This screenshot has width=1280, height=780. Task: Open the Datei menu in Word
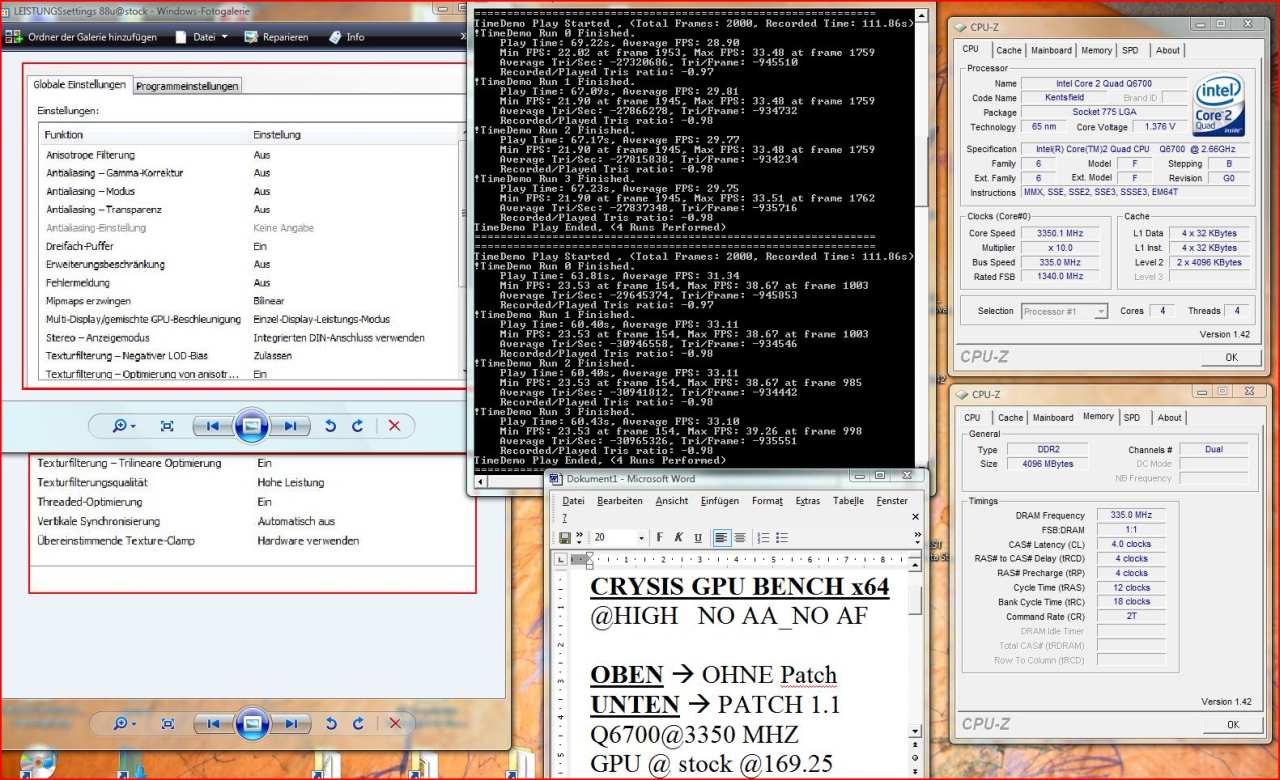click(x=574, y=501)
